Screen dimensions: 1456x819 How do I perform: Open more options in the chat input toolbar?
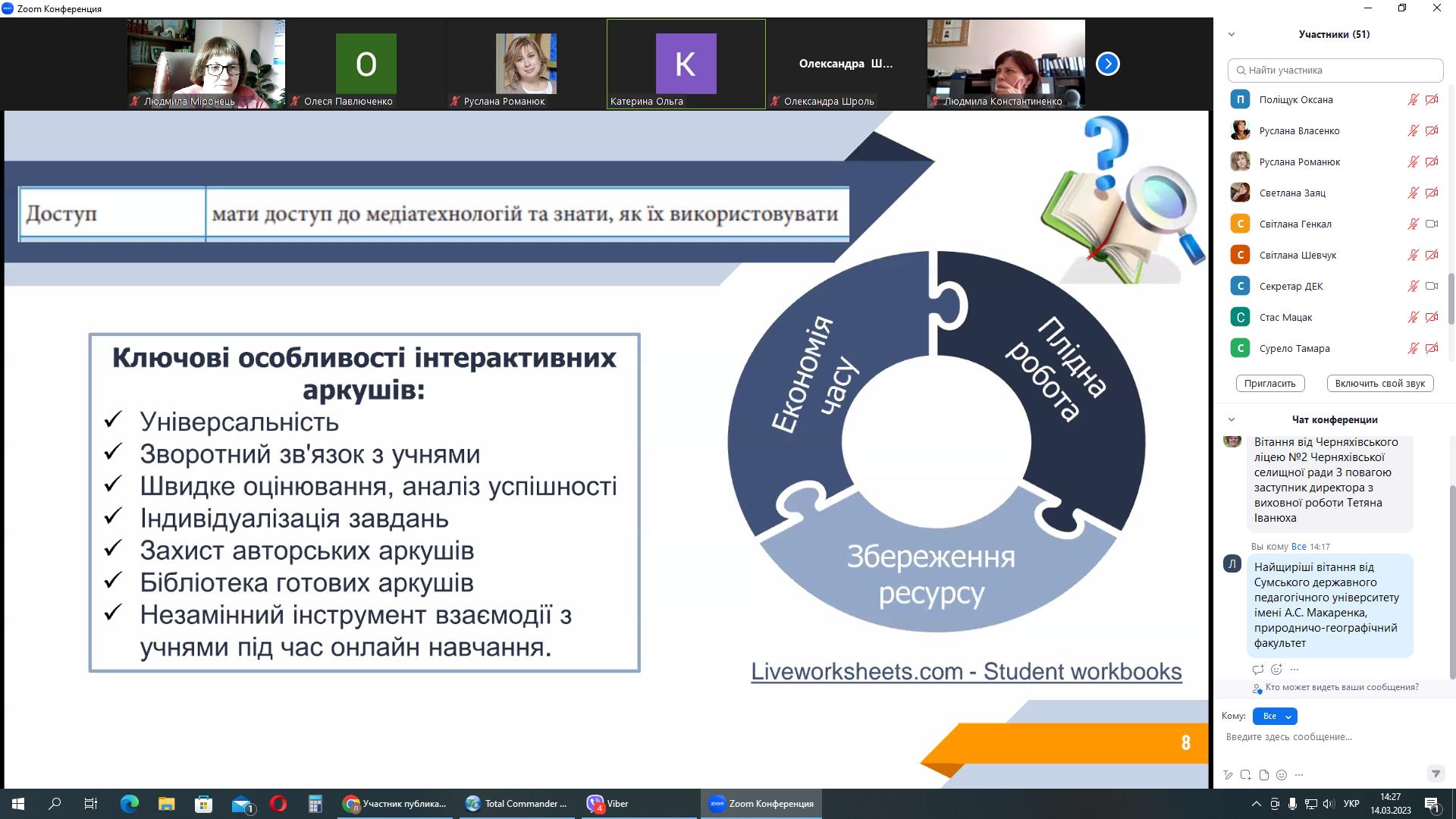tap(1299, 775)
